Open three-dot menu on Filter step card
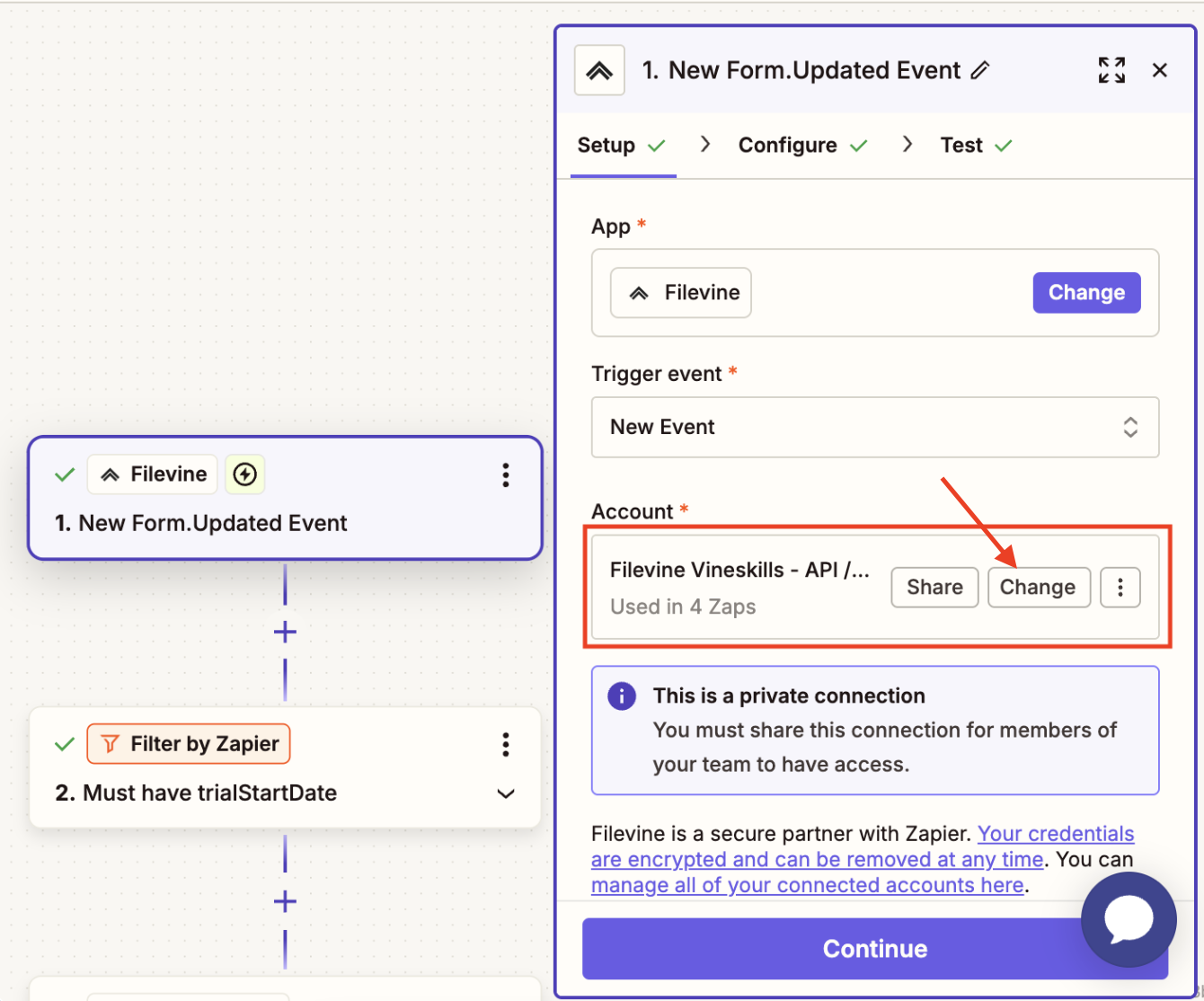This screenshot has width=1204, height=1001. coord(506,744)
